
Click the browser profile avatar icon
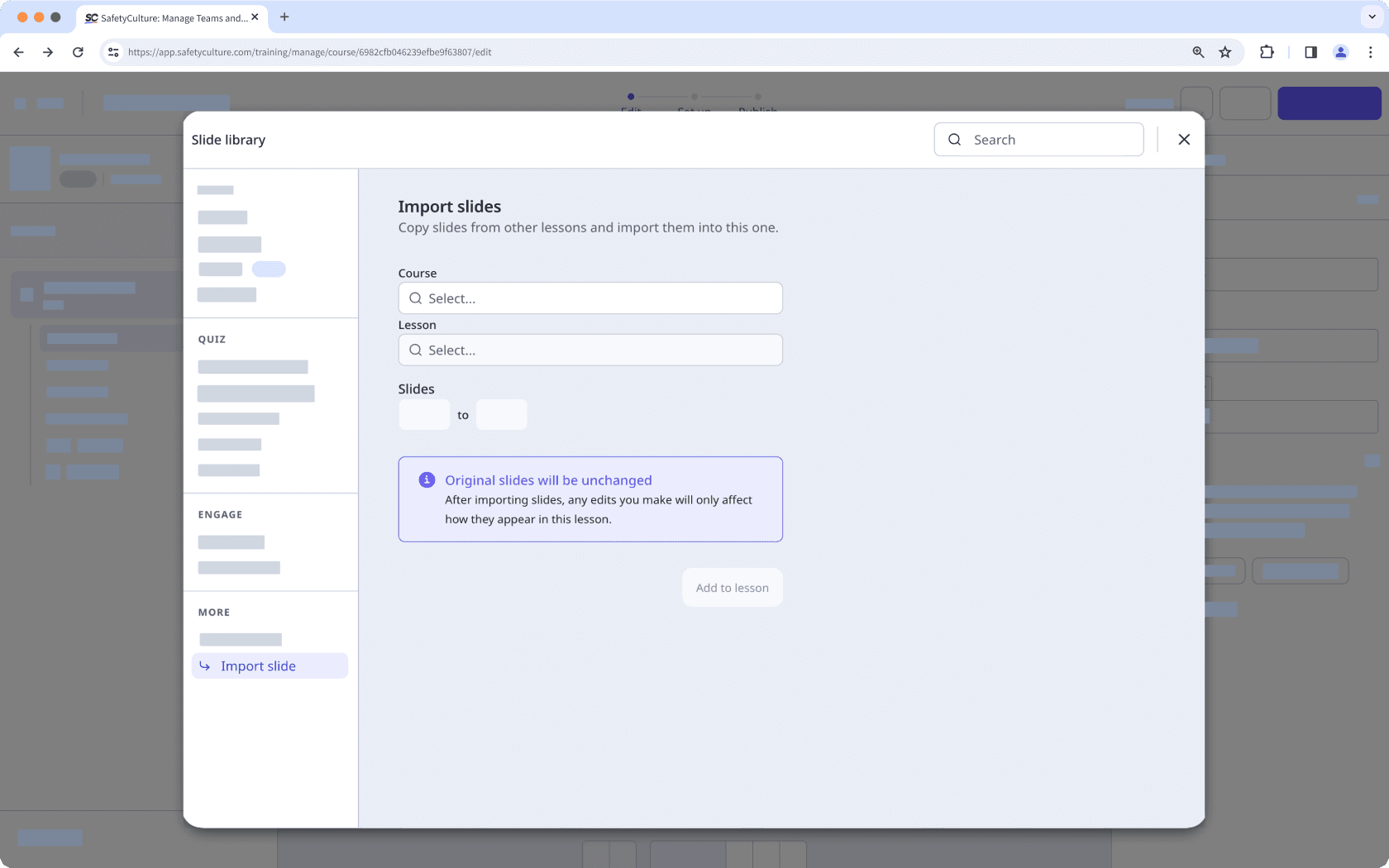1340,51
